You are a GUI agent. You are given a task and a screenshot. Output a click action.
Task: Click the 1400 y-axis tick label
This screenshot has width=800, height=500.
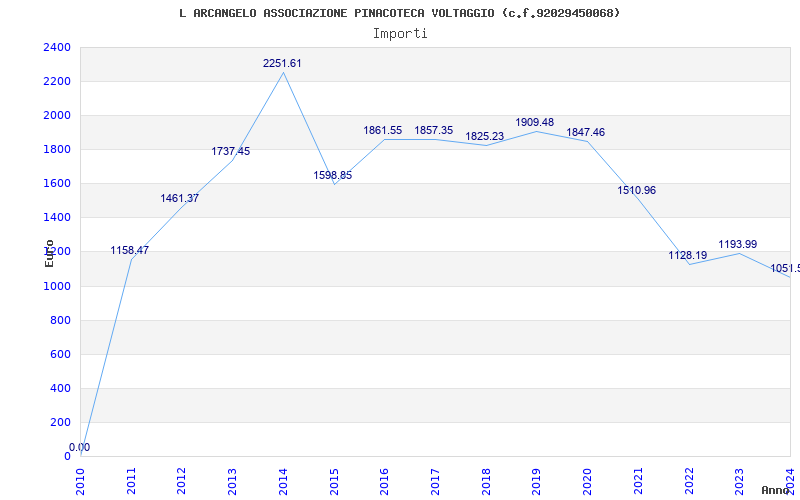click(57, 218)
